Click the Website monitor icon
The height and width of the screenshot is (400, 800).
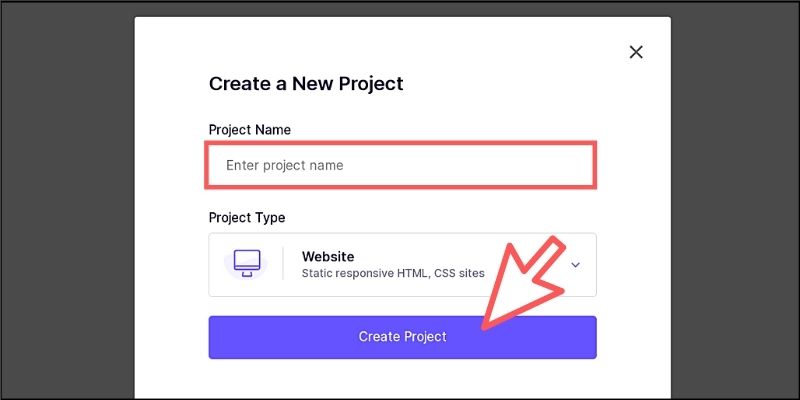[247, 263]
